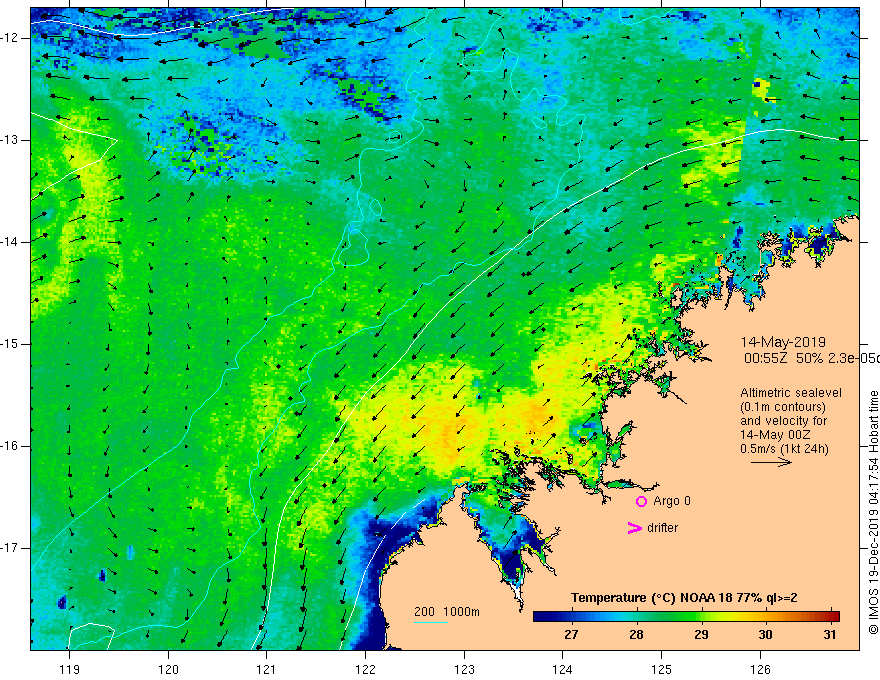Click the longitude axis label 126
The width and height of the screenshot is (880, 680).
pos(760,669)
